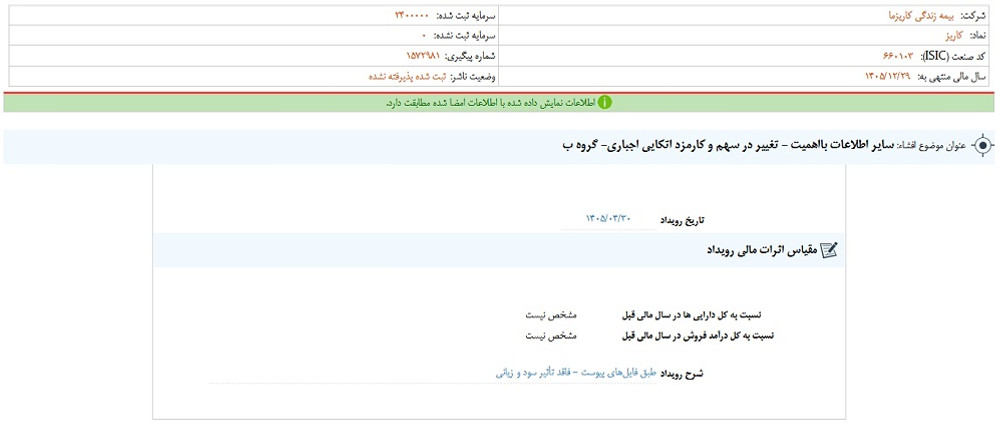Click the شرح رویداد label
Screen dimensions: 1000x444
tap(682, 374)
